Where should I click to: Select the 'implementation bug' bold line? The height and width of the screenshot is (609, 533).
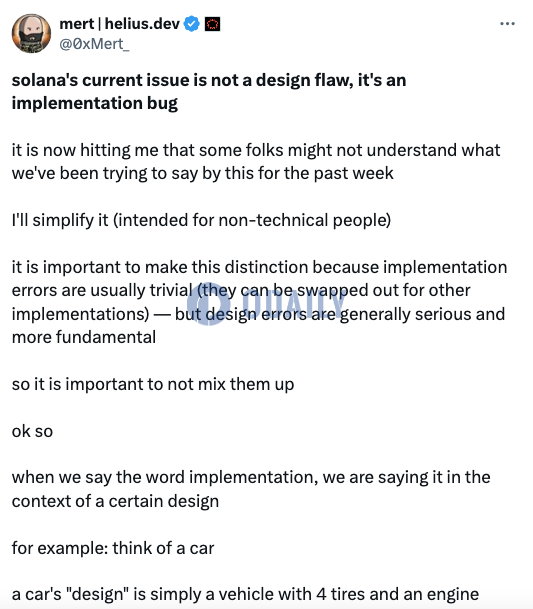tap(94, 103)
